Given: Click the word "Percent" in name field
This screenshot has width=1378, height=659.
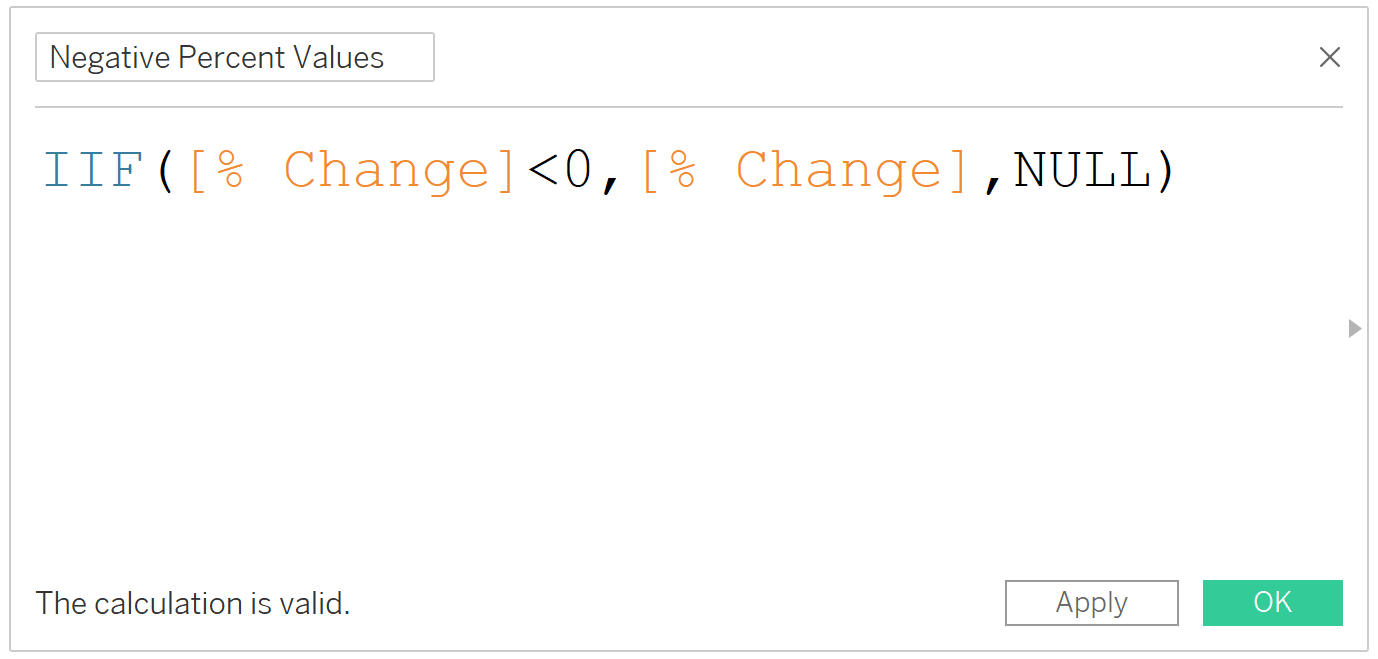Looking at the screenshot, I should point(233,58).
